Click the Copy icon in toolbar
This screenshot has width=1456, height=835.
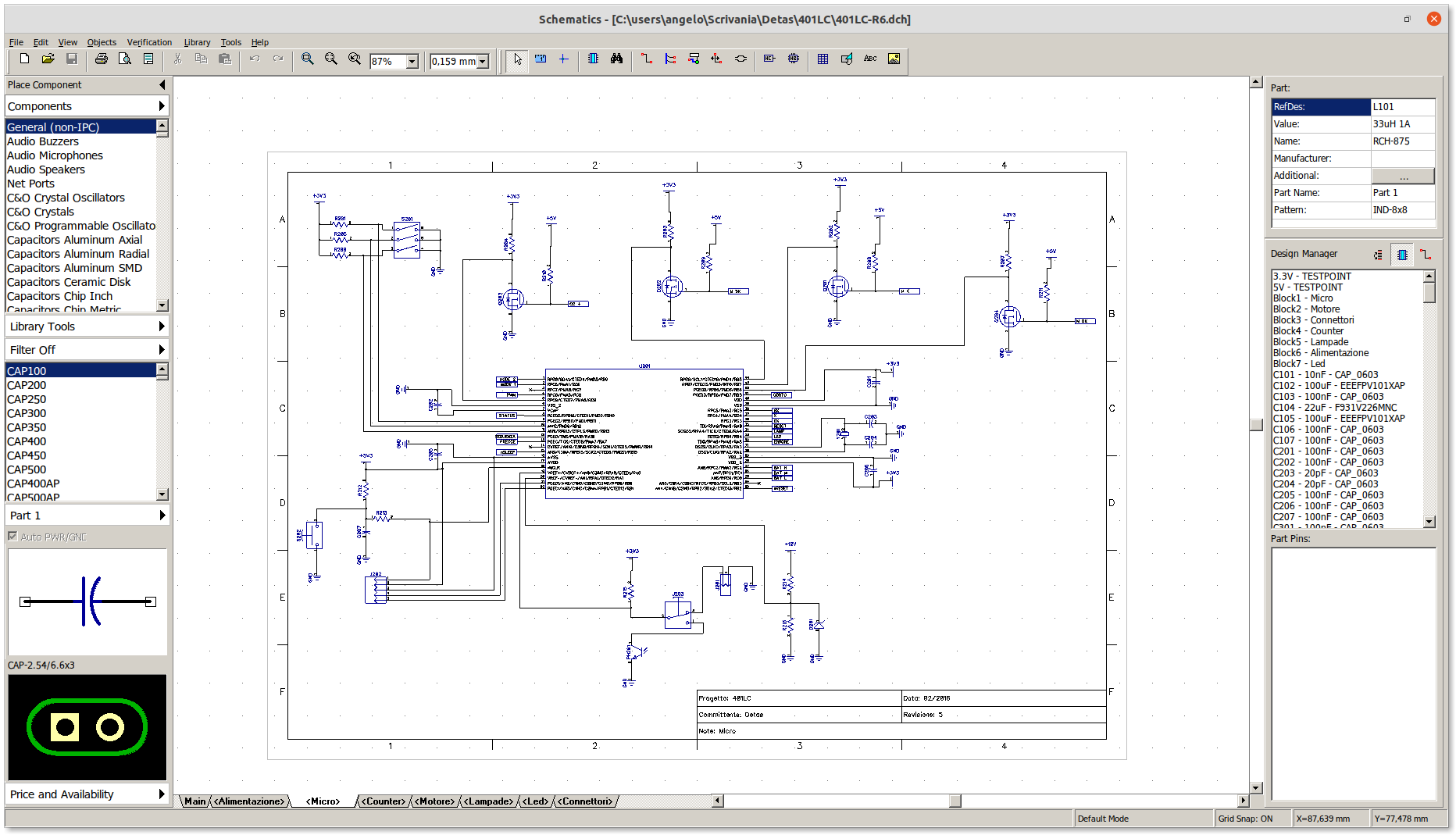click(x=201, y=59)
